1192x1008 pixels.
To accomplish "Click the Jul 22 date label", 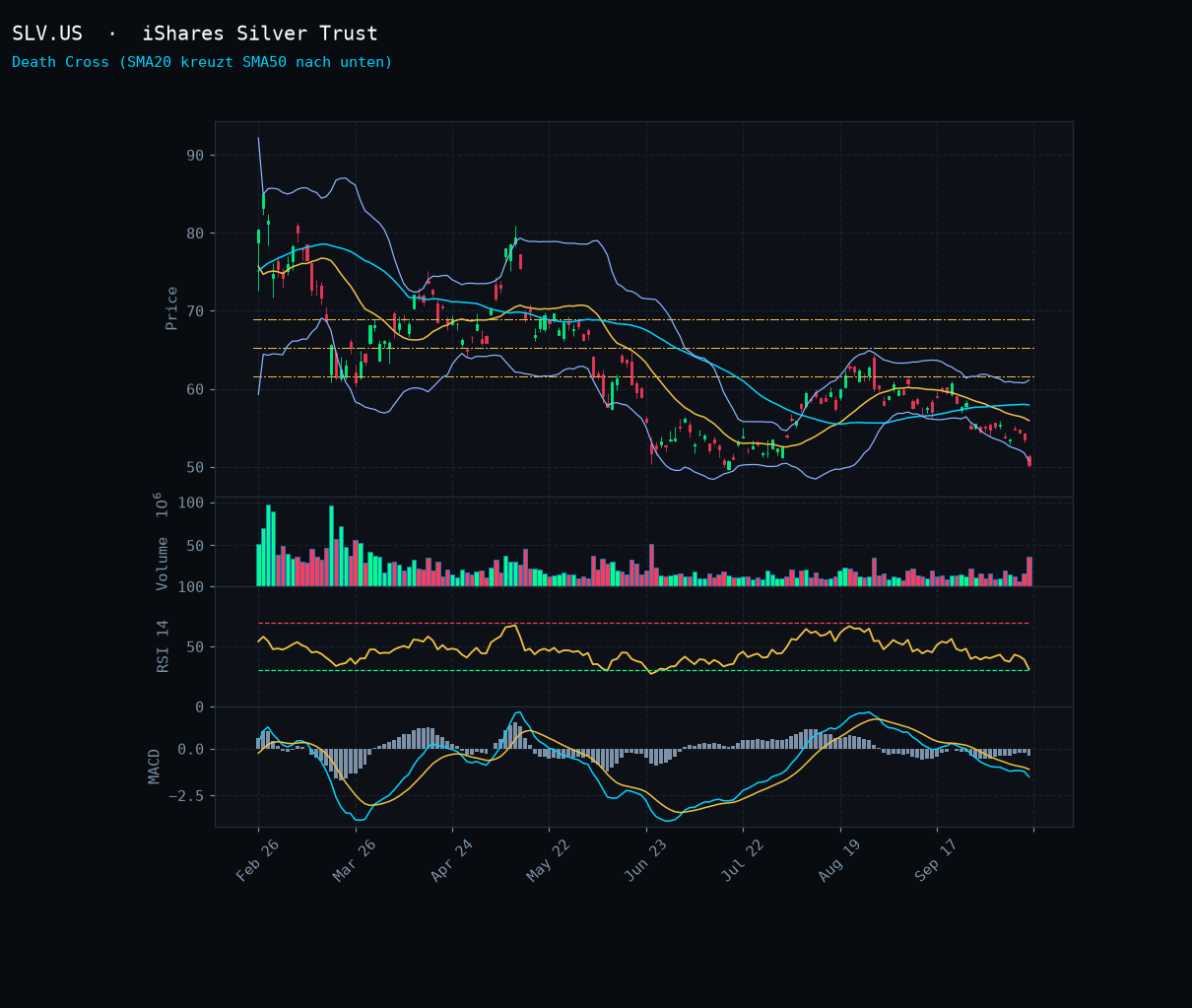I will pos(743,861).
